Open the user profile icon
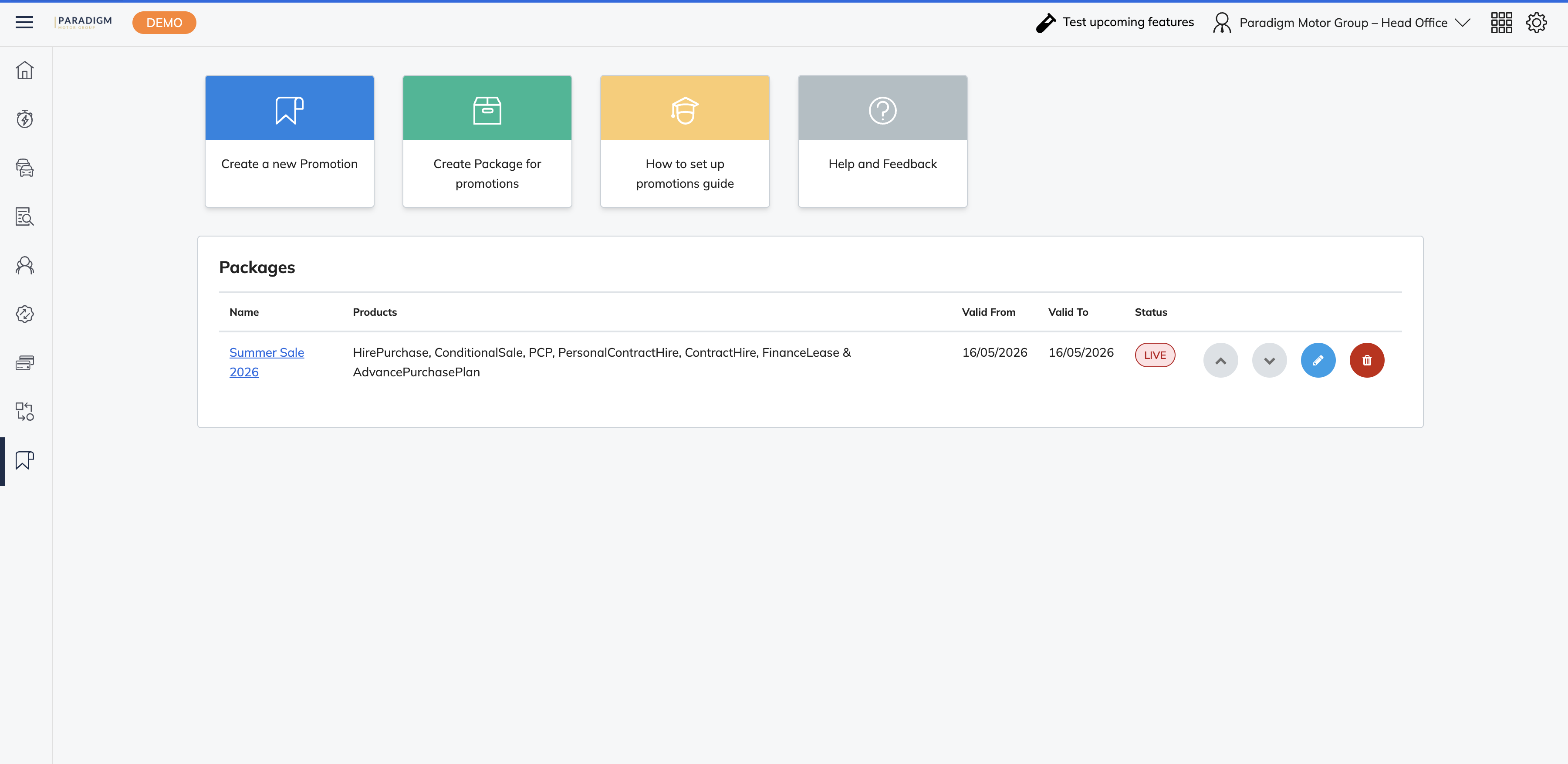This screenshot has height=764, width=1568. 1222,23
